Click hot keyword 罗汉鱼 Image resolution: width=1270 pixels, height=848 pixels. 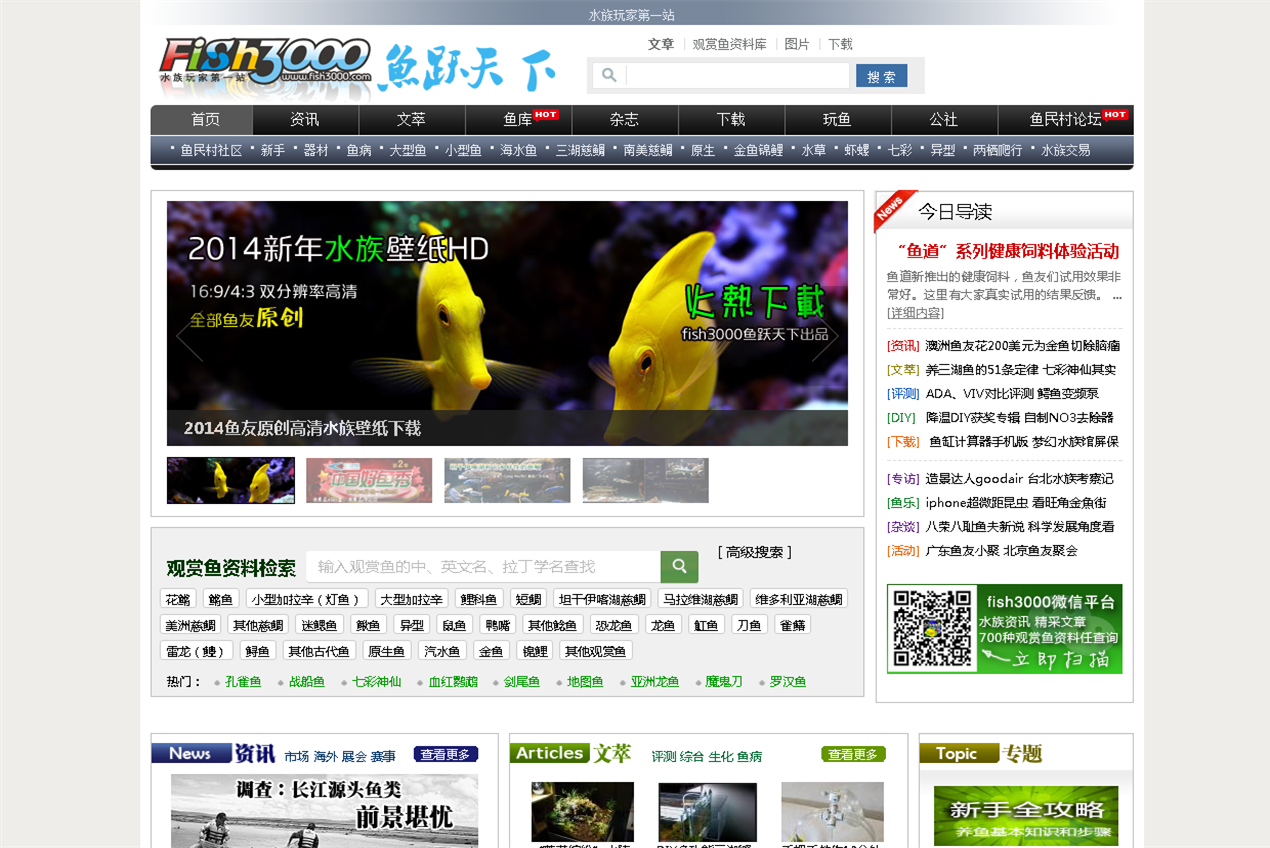pos(788,682)
